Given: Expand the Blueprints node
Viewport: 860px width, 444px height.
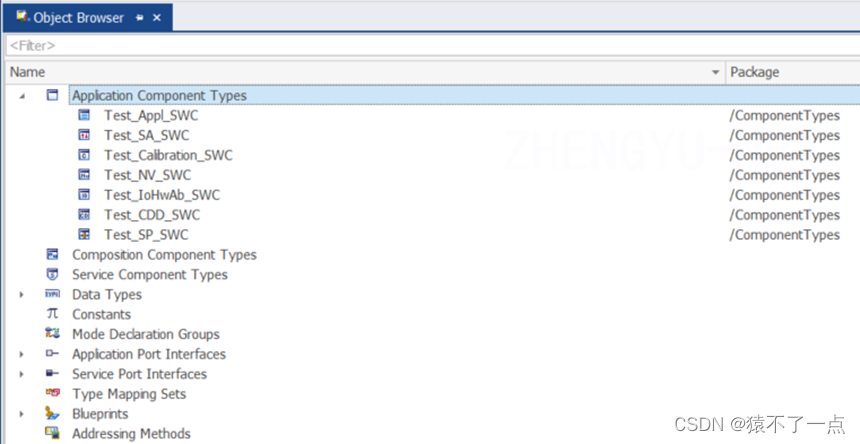Looking at the screenshot, I should click(22, 413).
